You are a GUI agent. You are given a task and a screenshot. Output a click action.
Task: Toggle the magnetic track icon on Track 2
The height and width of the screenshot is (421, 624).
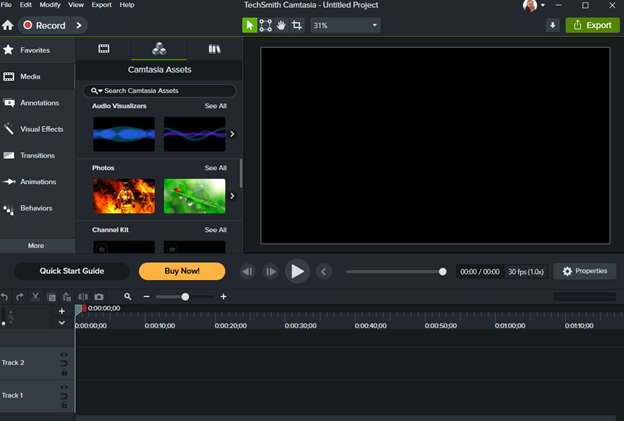pos(64,364)
